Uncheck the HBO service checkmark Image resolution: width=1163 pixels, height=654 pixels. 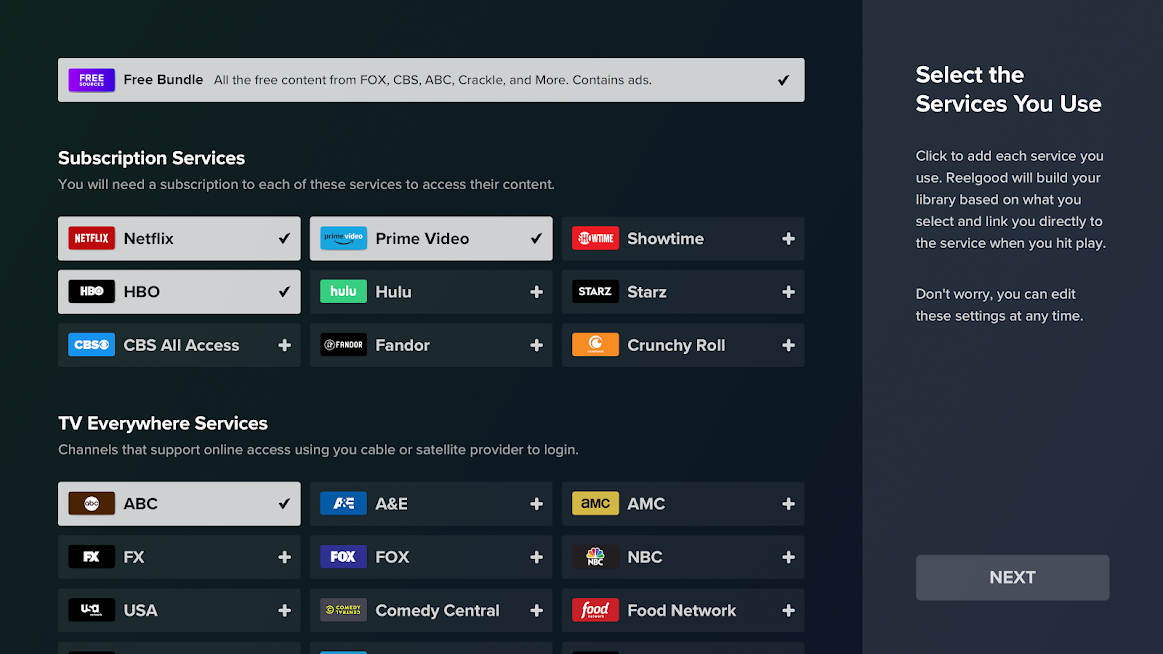[284, 291]
